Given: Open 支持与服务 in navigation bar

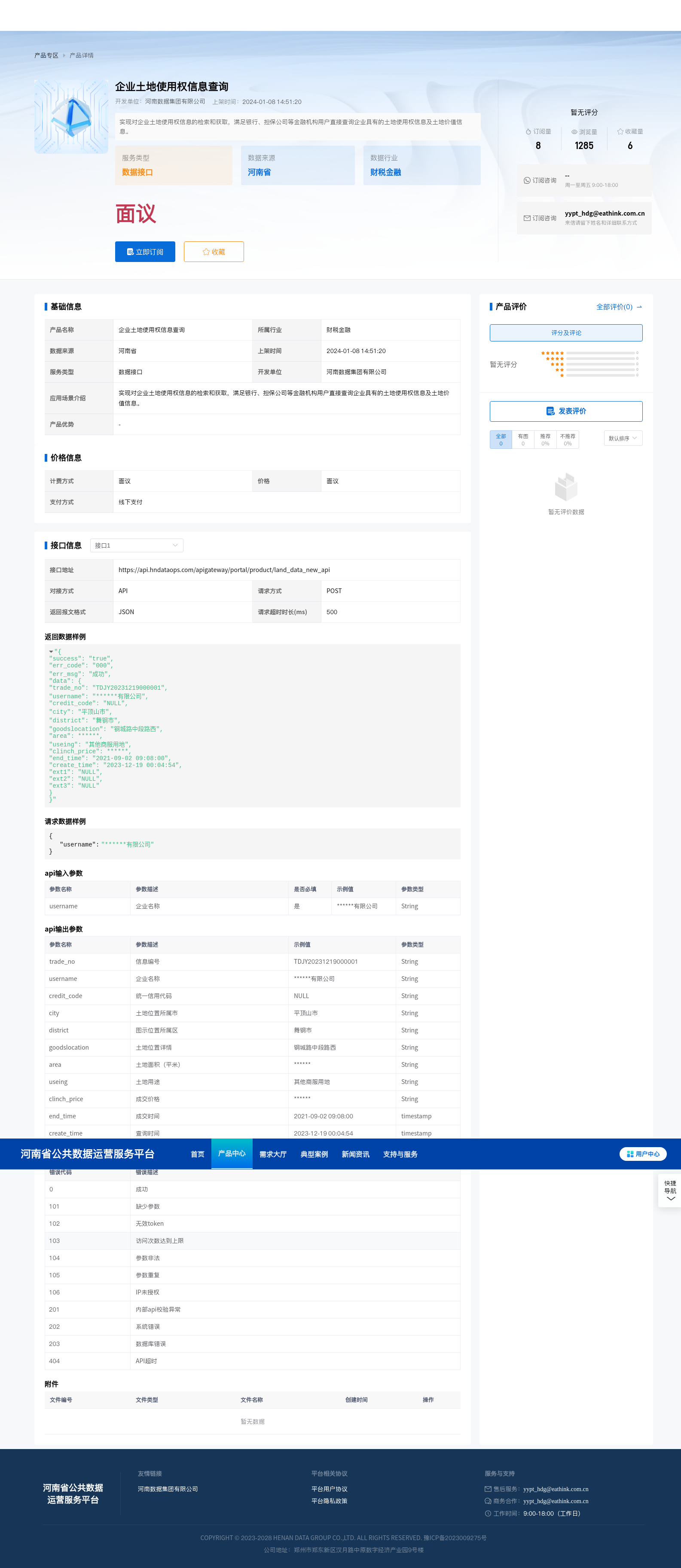Looking at the screenshot, I should (x=400, y=1154).
